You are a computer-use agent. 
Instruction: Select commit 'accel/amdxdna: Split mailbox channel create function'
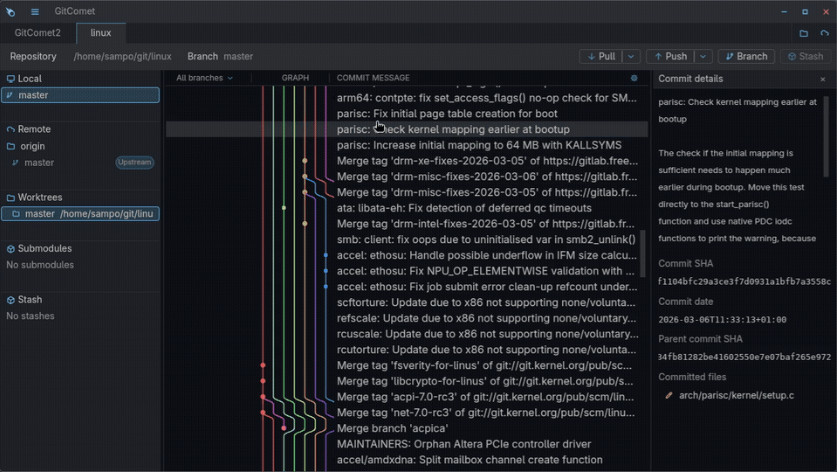tap(407, 460)
